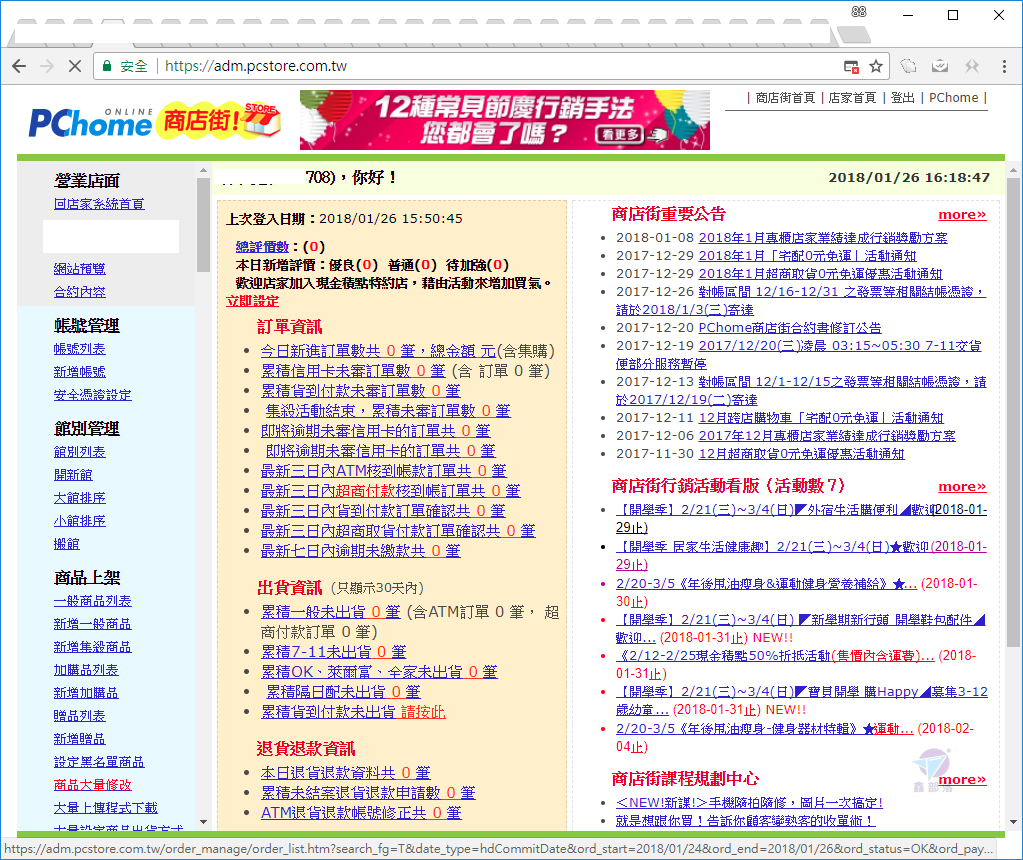Open the PChome top link
The width and height of the screenshot is (1023, 860).
point(953,98)
